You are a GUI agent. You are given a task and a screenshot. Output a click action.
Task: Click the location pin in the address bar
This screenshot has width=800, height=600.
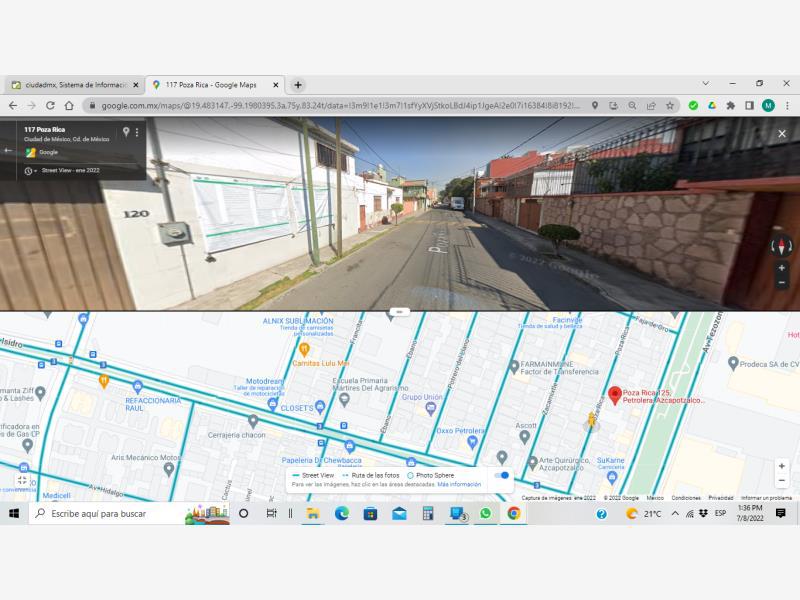(595, 106)
